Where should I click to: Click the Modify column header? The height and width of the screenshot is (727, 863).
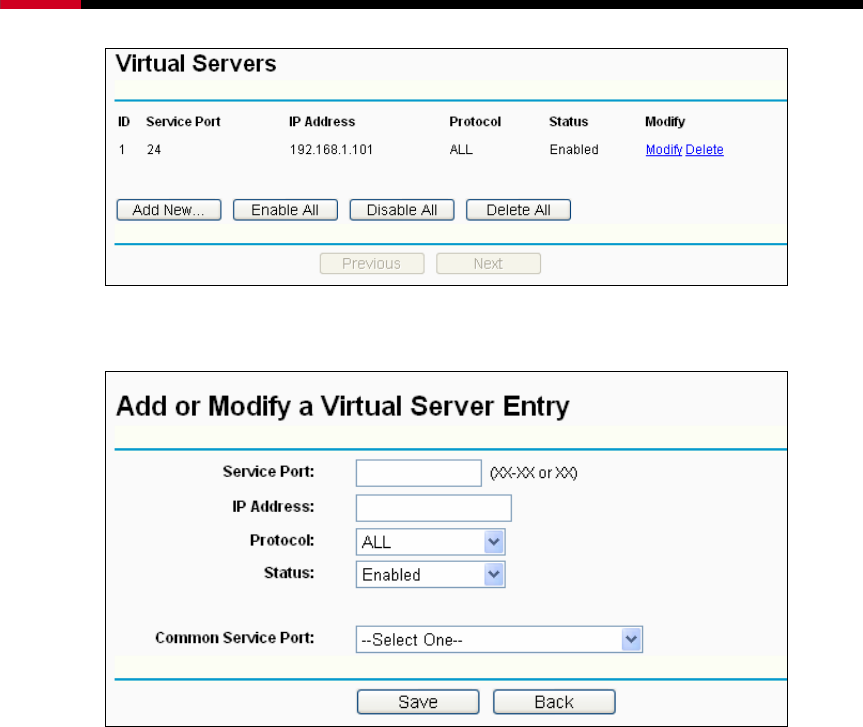pos(665,122)
